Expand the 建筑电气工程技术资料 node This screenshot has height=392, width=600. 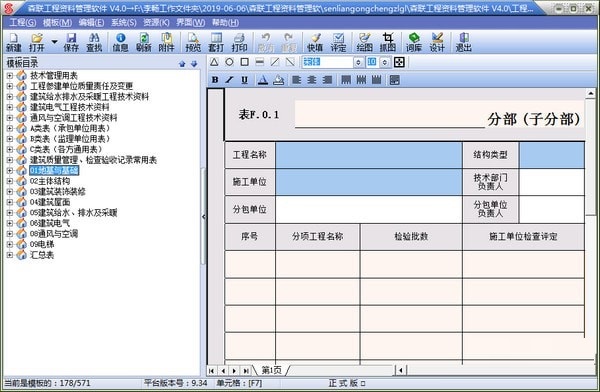click(10, 107)
